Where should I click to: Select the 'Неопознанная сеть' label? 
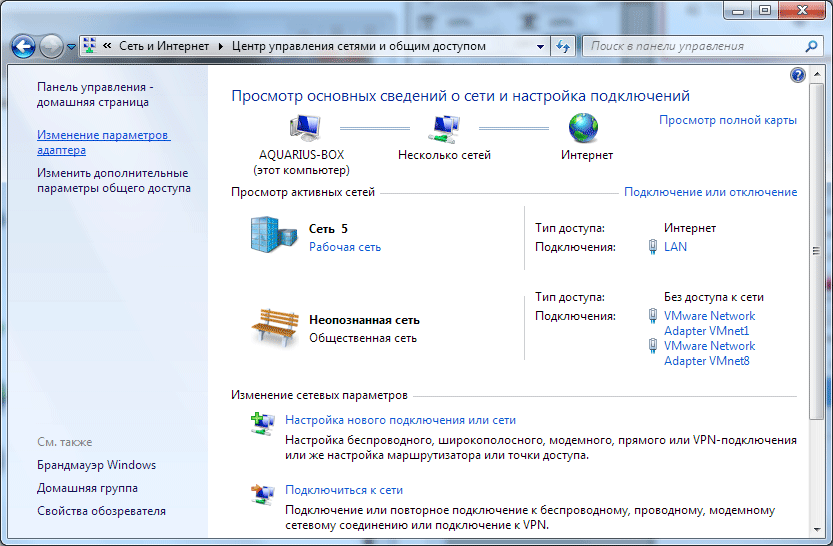(x=364, y=320)
